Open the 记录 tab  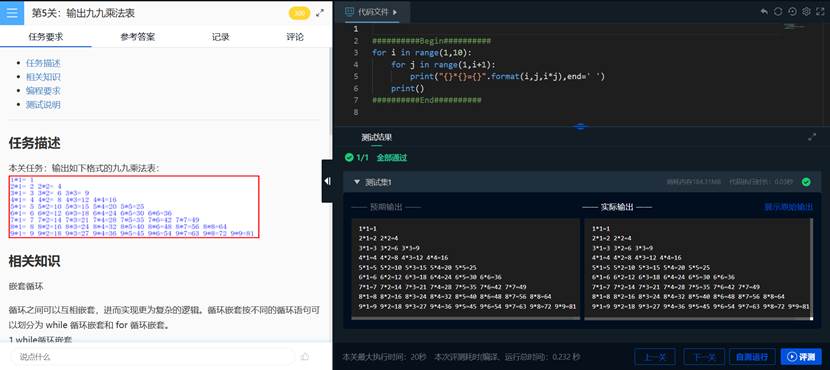[x=221, y=37]
